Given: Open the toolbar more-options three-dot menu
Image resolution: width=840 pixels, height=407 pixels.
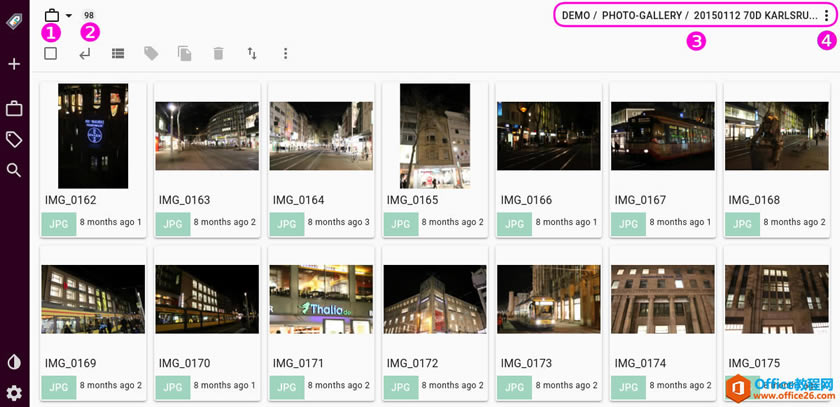Looking at the screenshot, I should 286,54.
